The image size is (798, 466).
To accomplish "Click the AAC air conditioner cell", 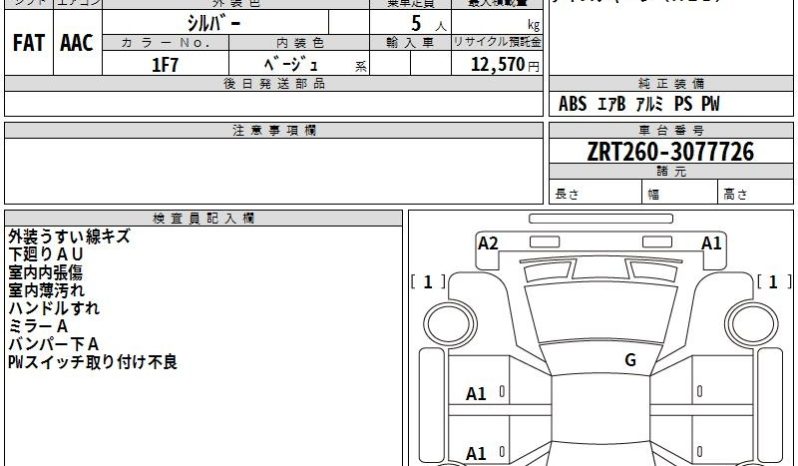I will pyautogui.click(x=78, y=44).
